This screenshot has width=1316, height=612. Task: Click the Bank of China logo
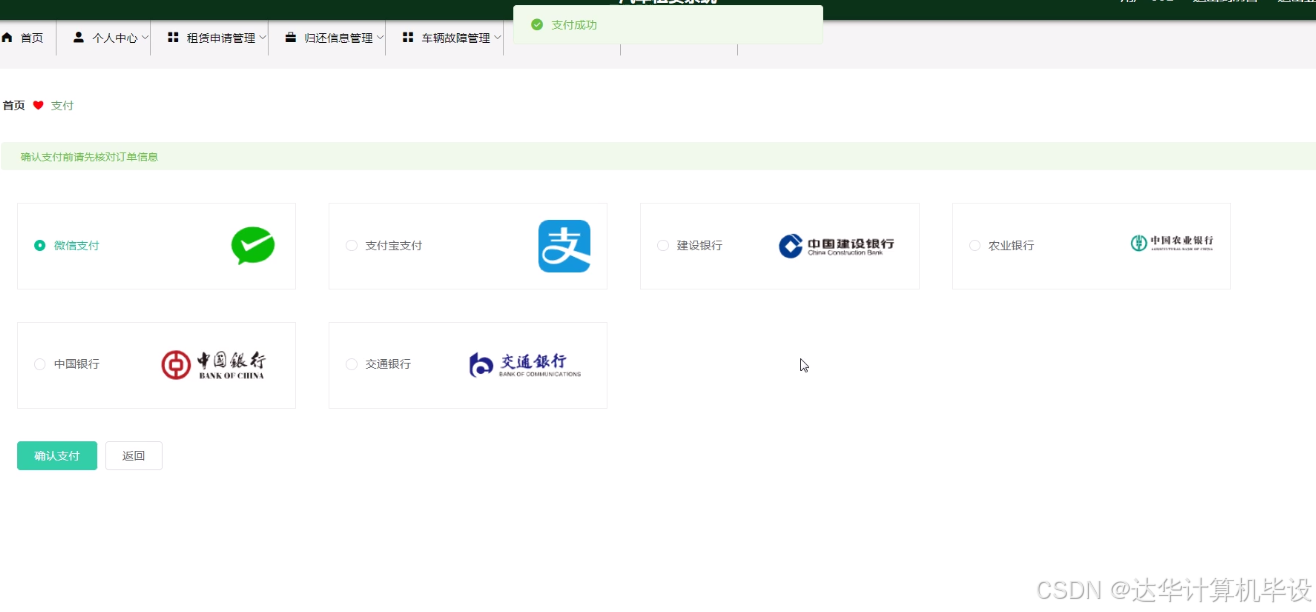pyautogui.click(x=213, y=365)
